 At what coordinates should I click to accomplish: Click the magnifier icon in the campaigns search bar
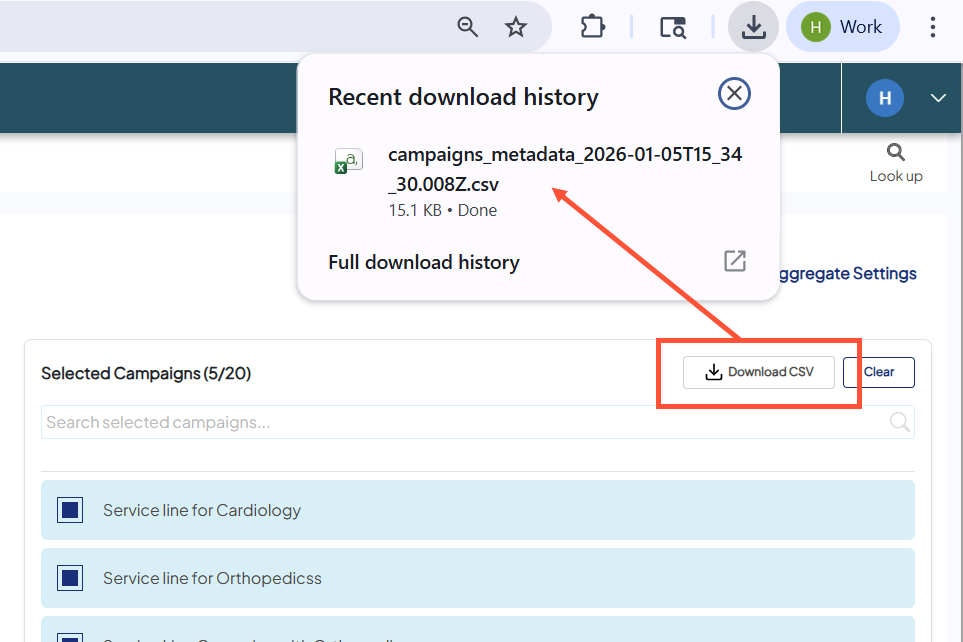point(898,422)
